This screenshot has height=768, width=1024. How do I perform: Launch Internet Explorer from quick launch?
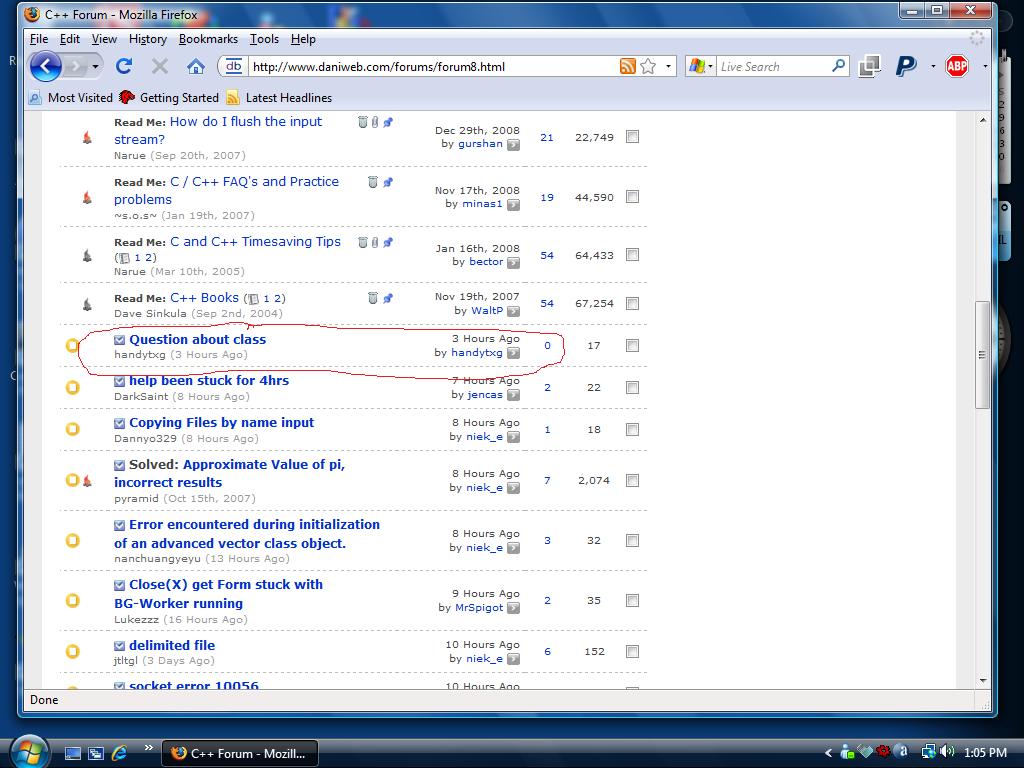[x=120, y=753]
